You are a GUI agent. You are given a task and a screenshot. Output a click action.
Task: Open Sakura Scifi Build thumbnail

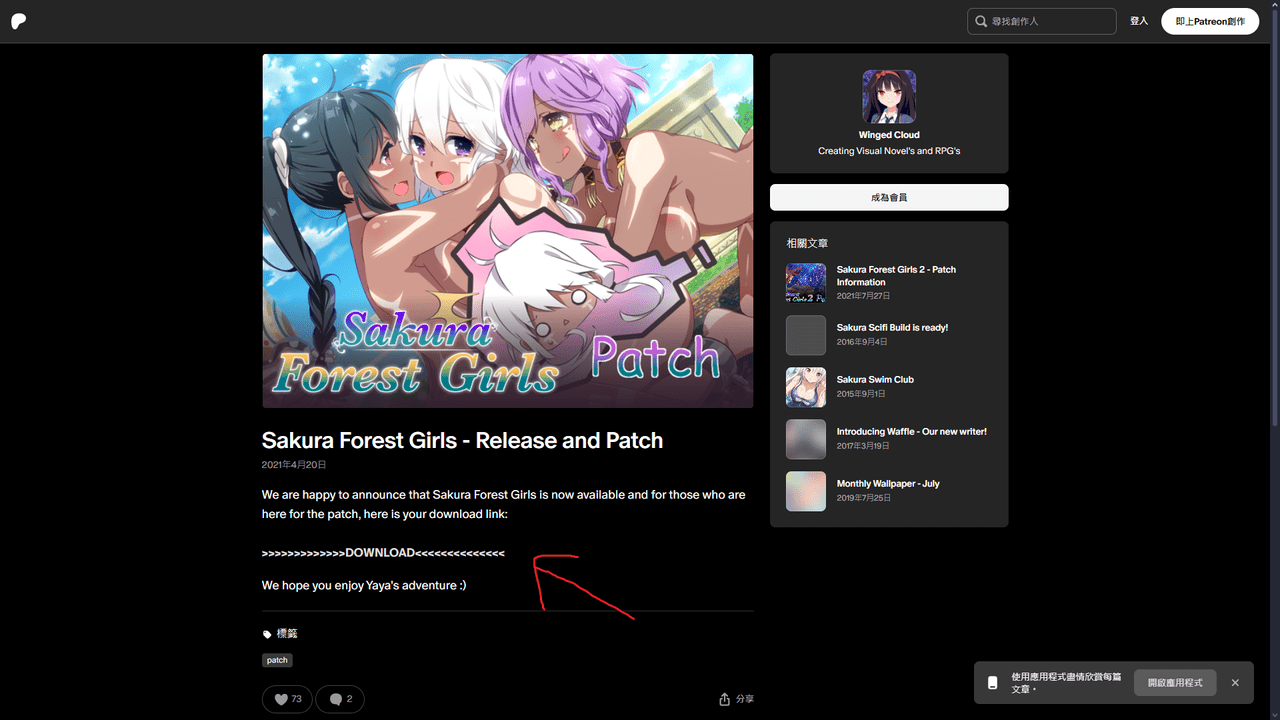[x=806, y=335]
